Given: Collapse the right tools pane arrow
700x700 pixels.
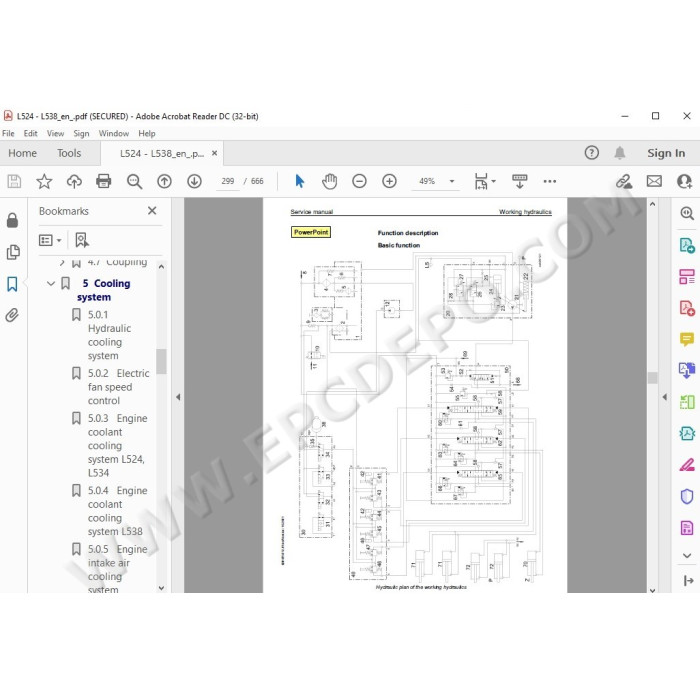Looking at the screenshot, I should (664, 397).
